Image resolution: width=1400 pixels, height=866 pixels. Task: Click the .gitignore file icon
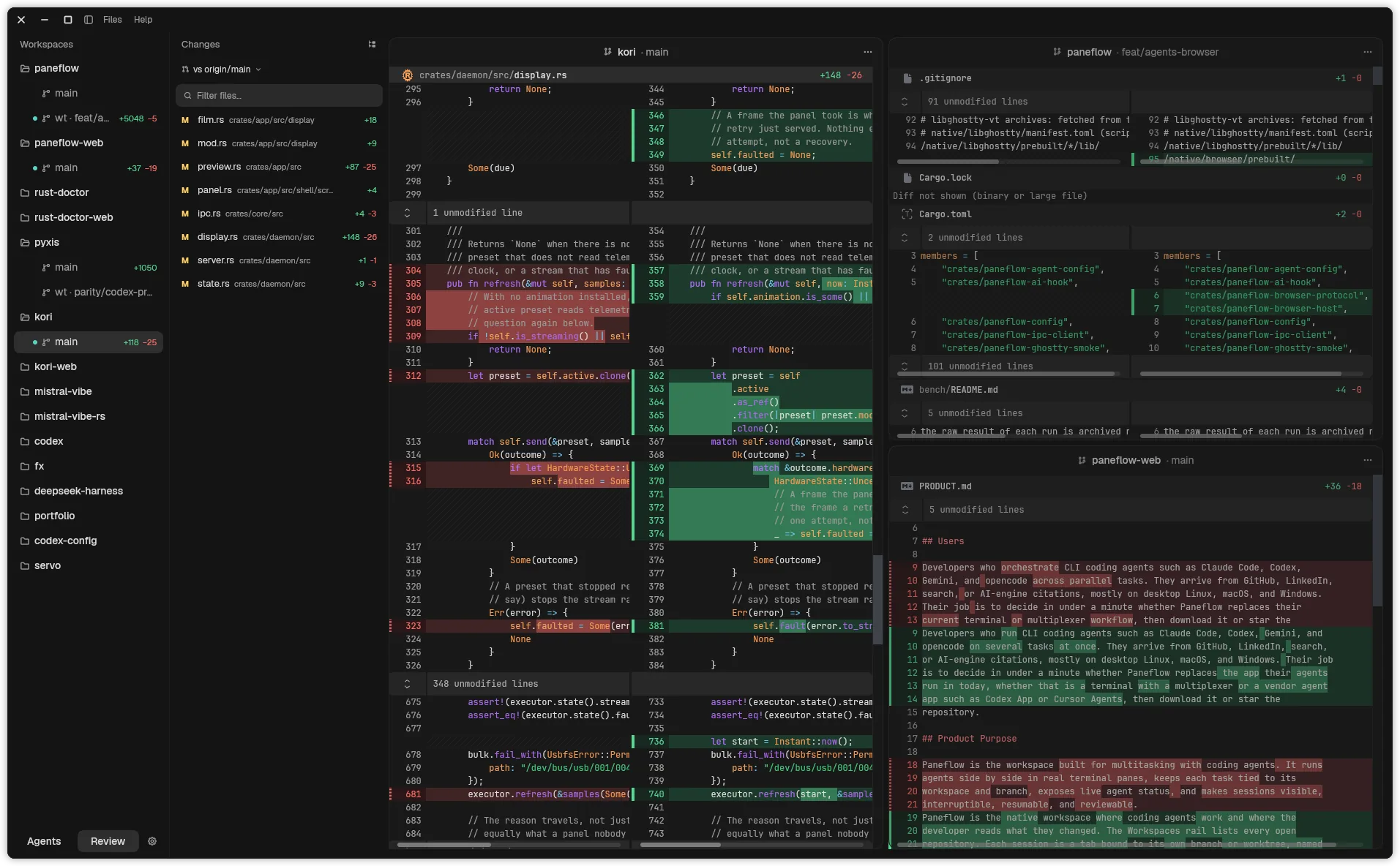point(907,78)
